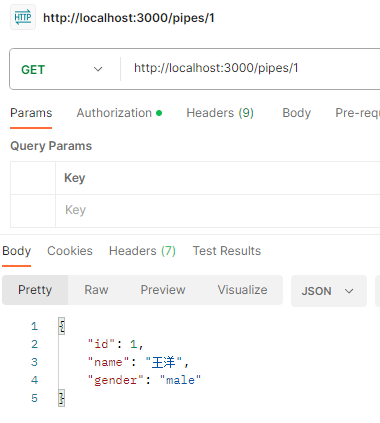Open the request Headers (9) tab
The image size is (380, 423).
220,113
